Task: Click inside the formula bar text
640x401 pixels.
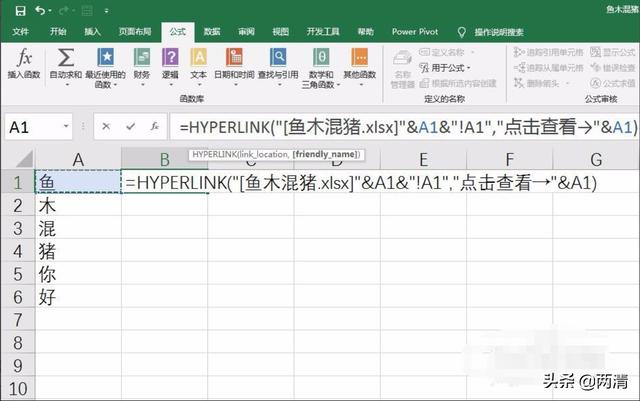Action: (x=400, y=127)
